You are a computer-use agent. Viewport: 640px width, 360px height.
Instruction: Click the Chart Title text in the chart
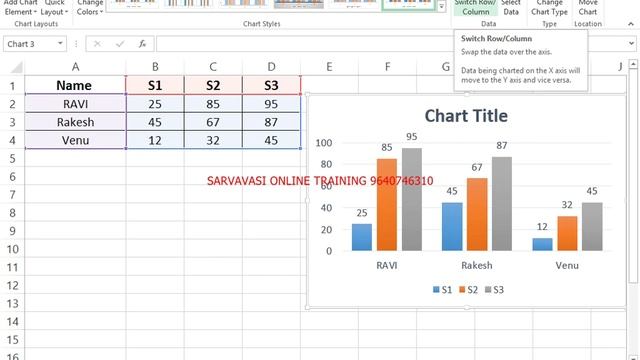click(466, 116)
